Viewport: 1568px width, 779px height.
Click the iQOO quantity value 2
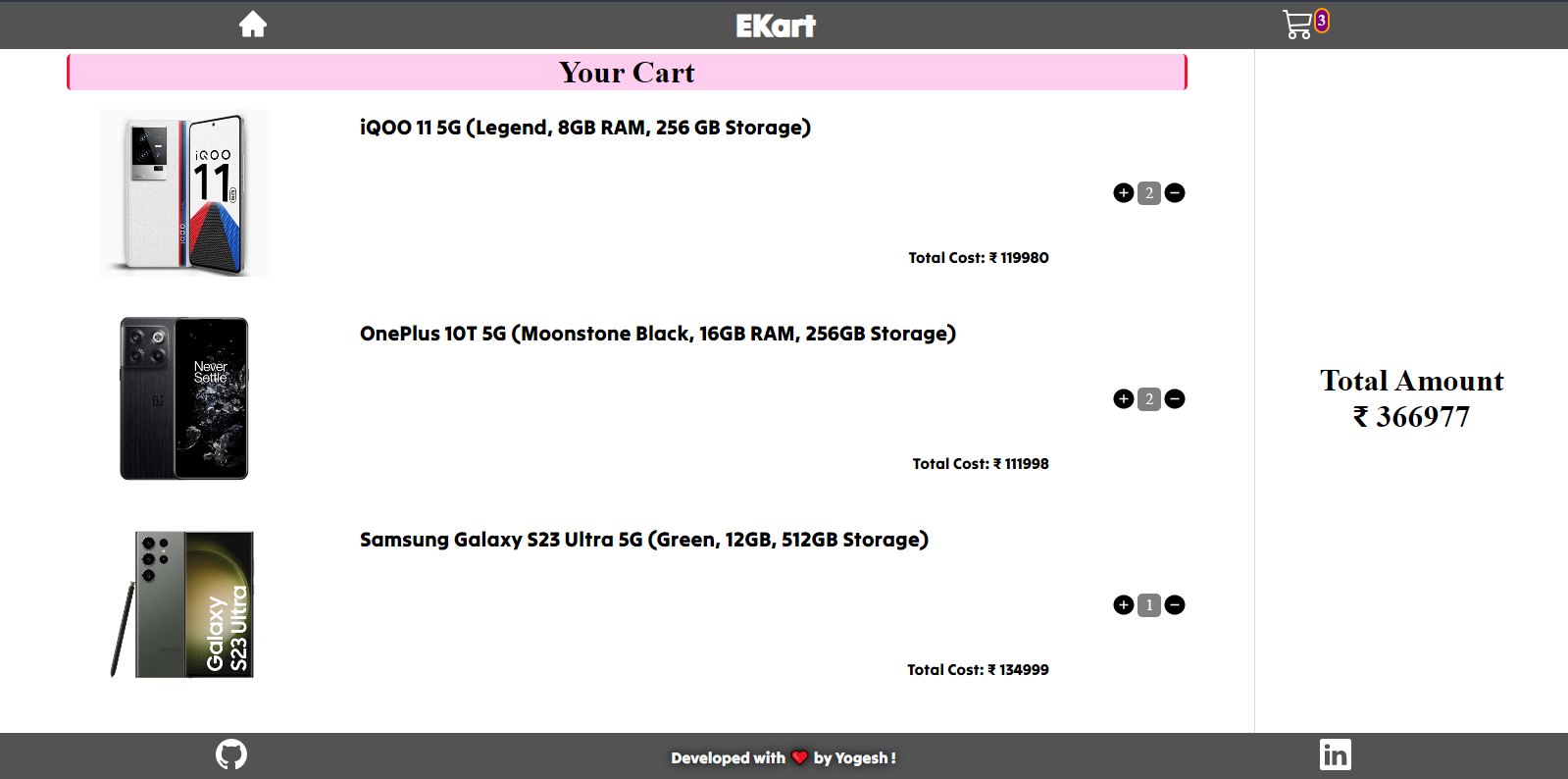coord(1149,193)
